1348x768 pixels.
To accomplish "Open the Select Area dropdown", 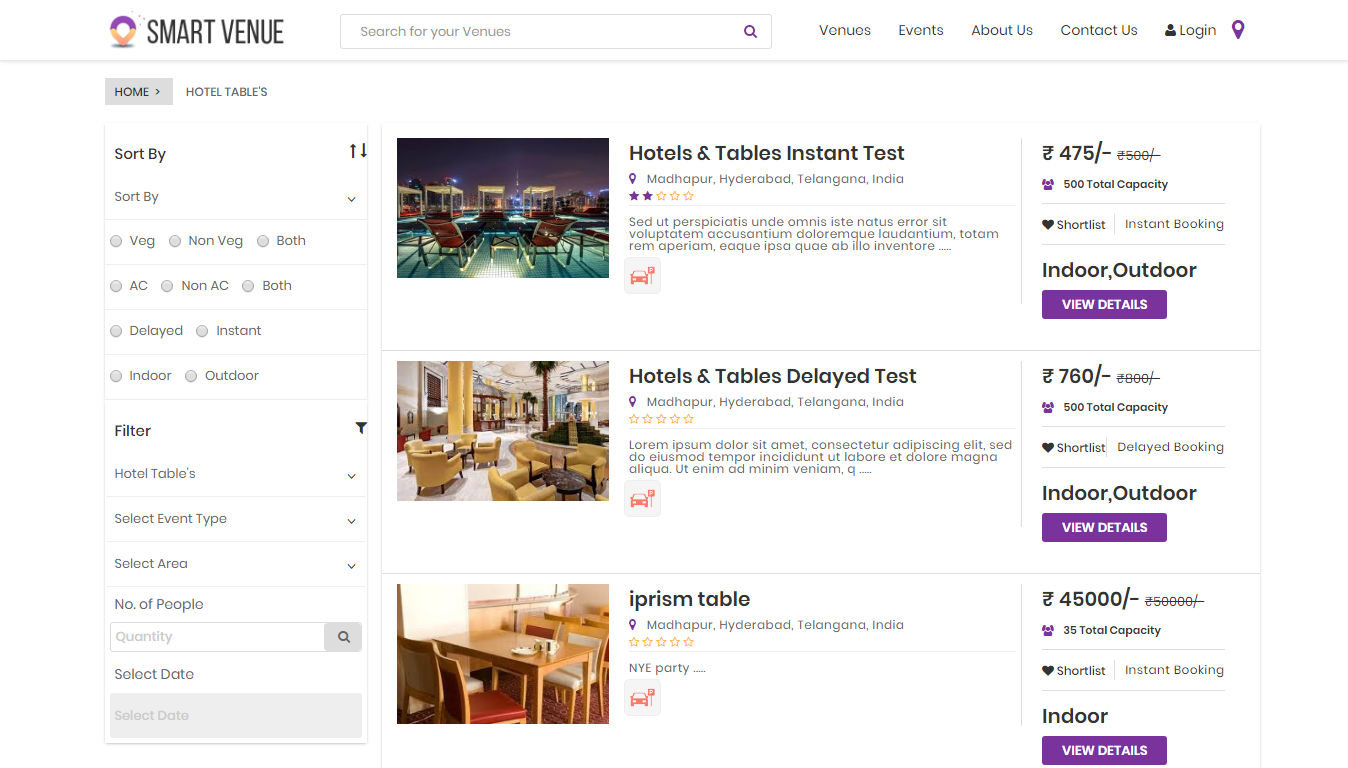I will tap(235, 564).
